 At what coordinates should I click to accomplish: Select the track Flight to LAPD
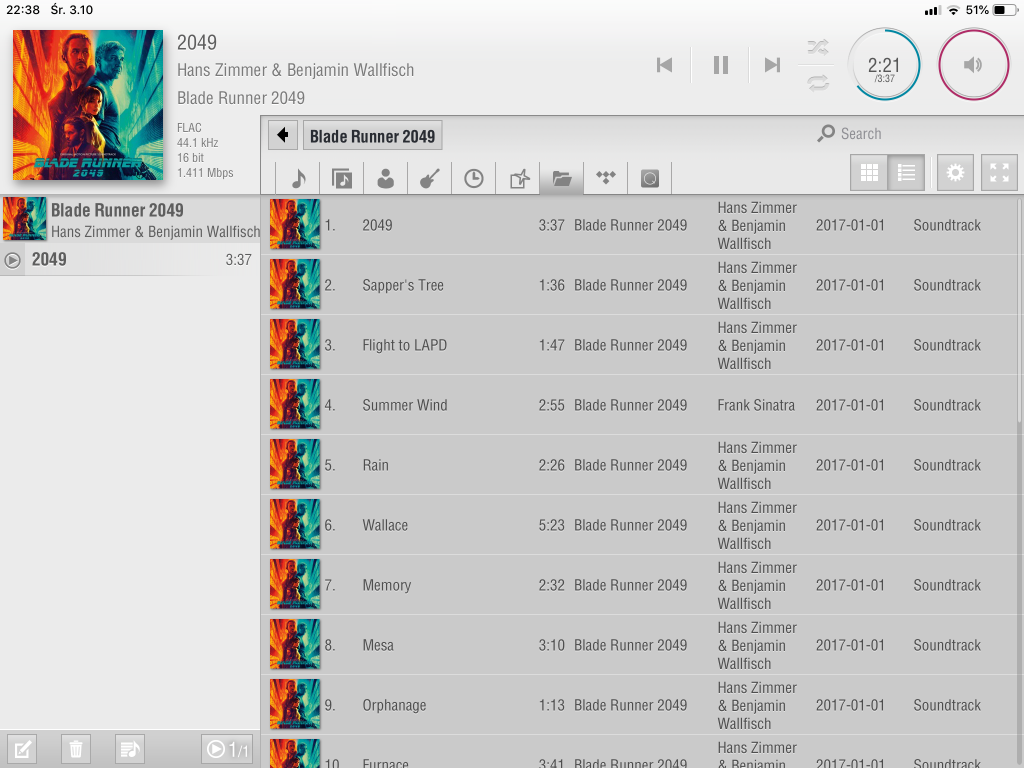pos(640,345)
